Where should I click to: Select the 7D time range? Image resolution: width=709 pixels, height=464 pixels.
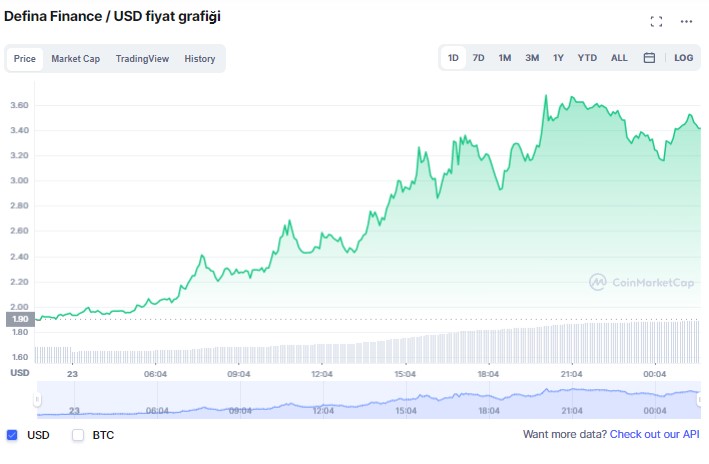point(478,58)
